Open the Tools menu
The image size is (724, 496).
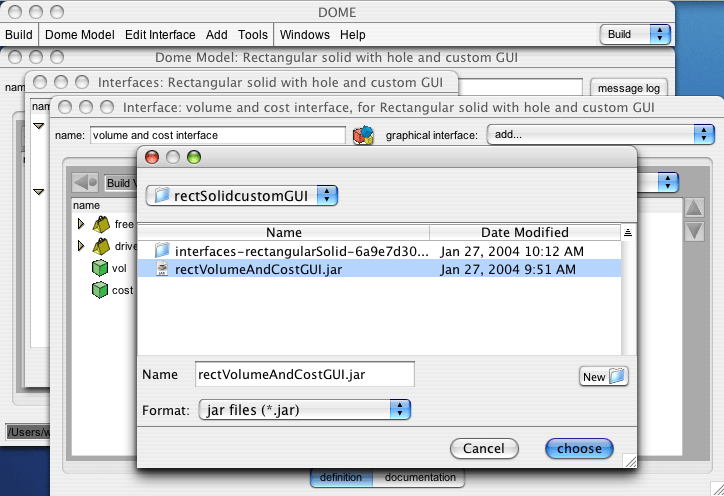coord(253,35)
